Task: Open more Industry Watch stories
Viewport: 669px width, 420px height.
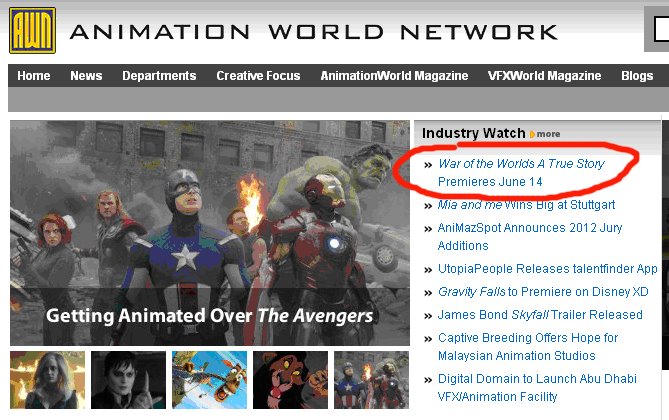Action: click(548, 134)
